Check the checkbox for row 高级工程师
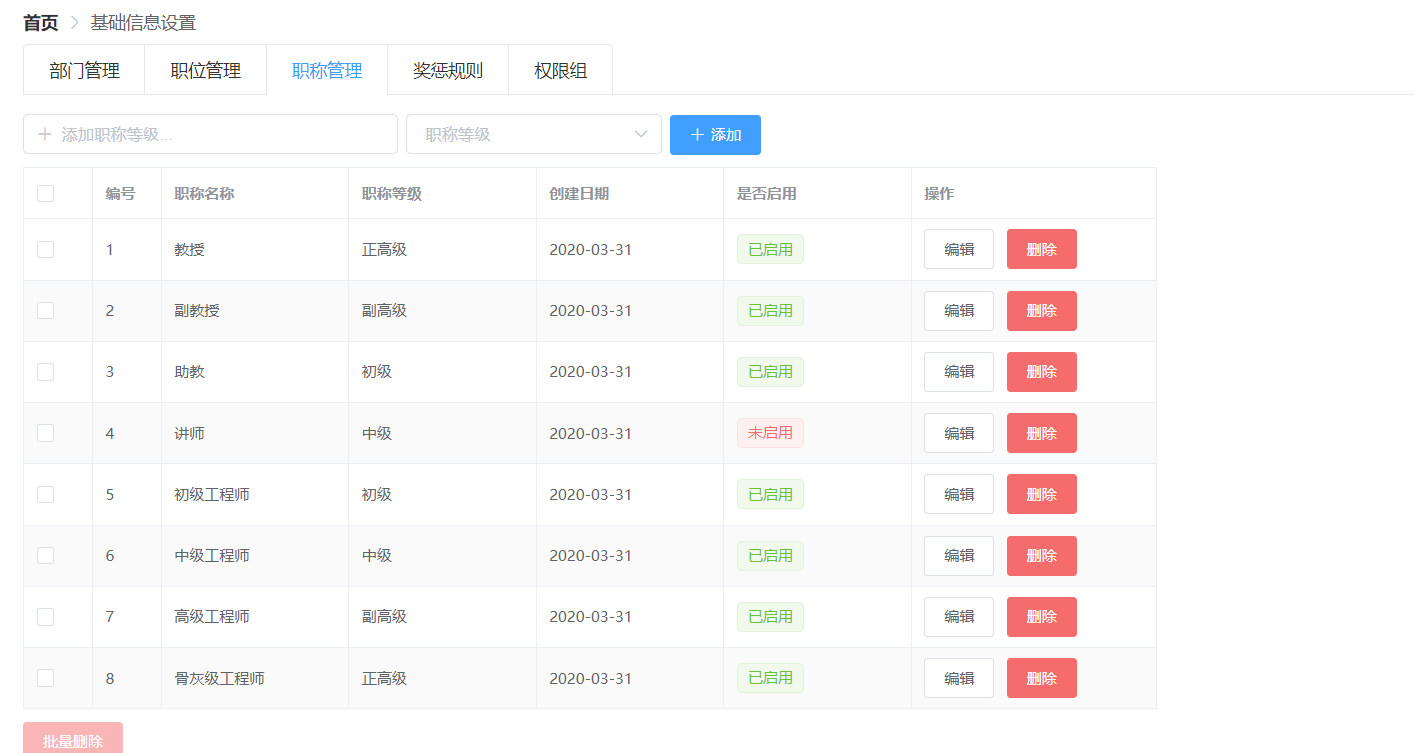This screenshot has width=1414, height=753. tap(45, 616)
